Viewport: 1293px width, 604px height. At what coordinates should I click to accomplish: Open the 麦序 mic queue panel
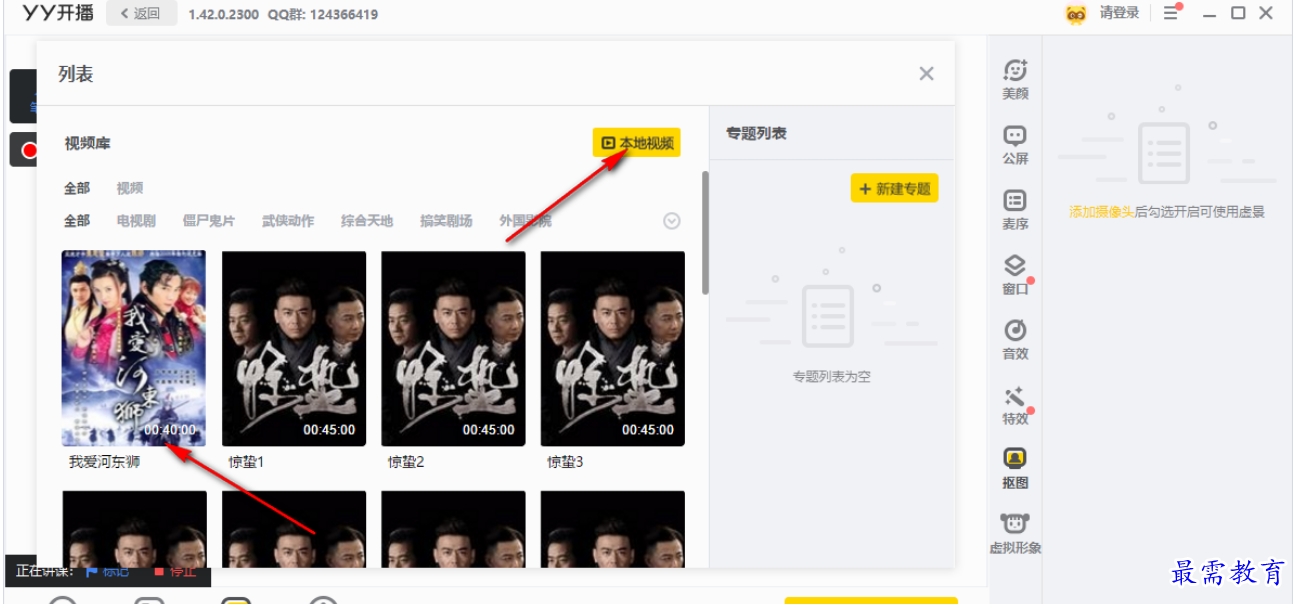1015,210
